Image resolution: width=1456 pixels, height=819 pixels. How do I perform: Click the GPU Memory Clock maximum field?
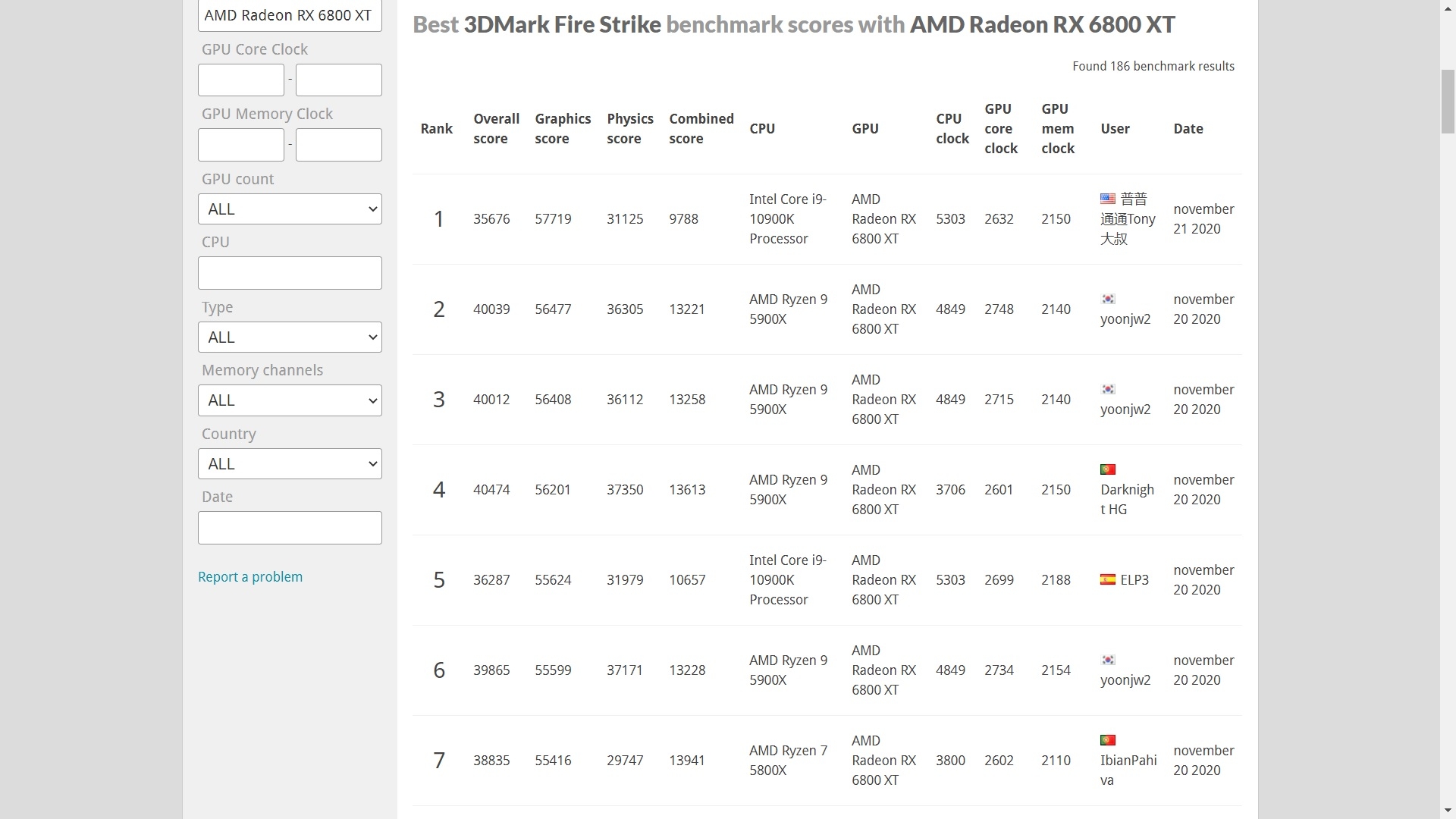(x=339, y=145)
